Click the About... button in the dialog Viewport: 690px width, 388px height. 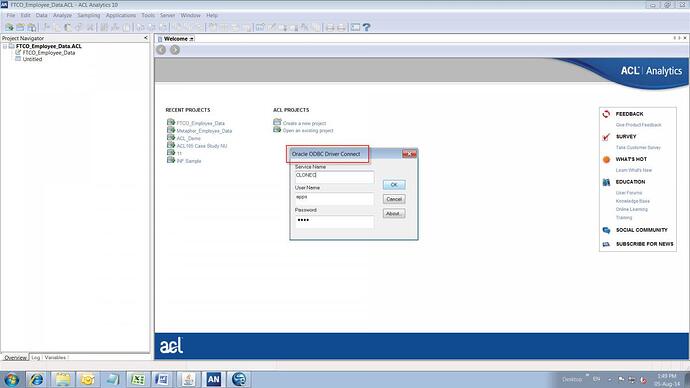[394, 213]
